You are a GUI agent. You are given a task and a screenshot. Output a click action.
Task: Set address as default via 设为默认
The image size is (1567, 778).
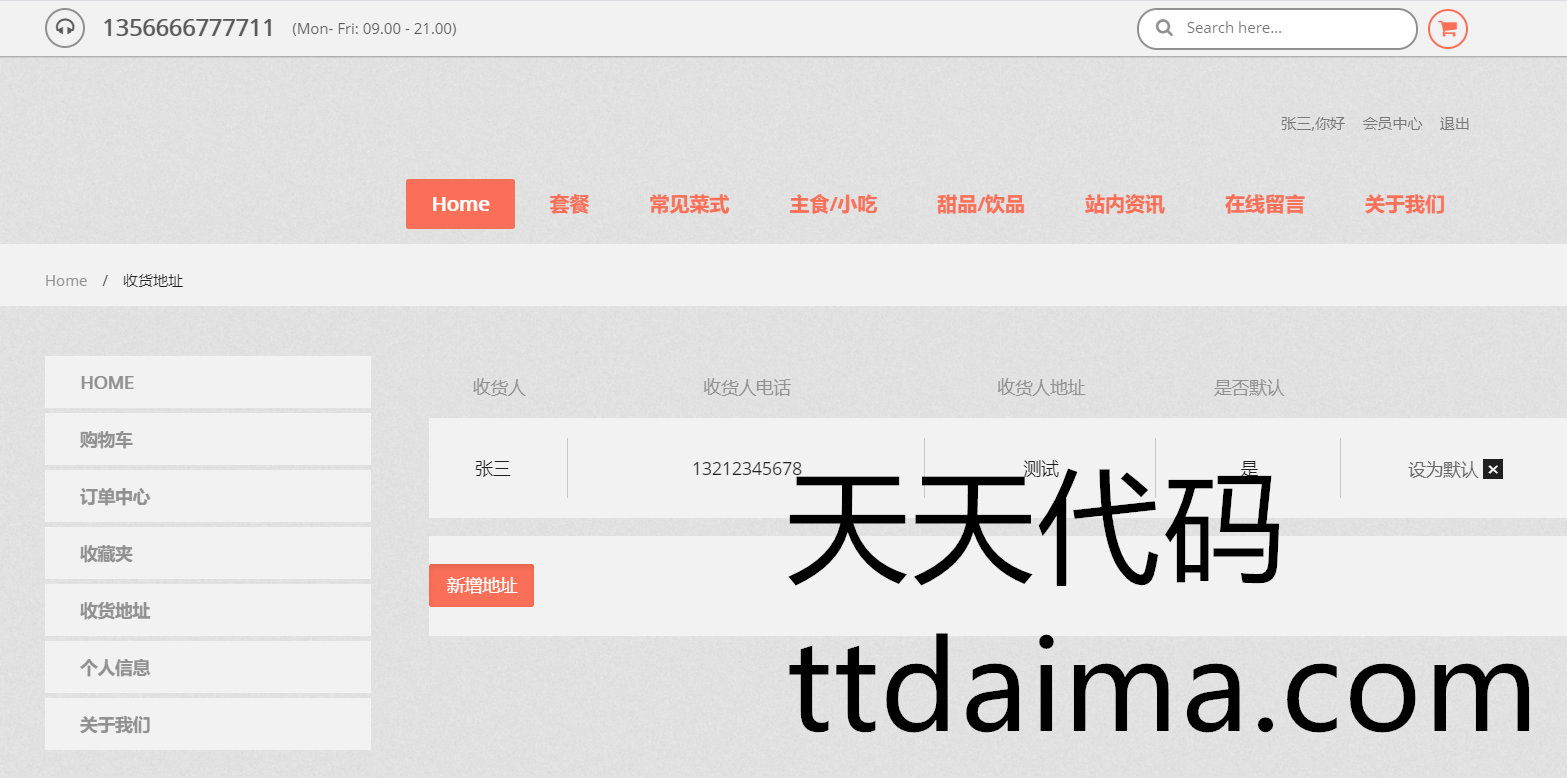point(1442,469)
